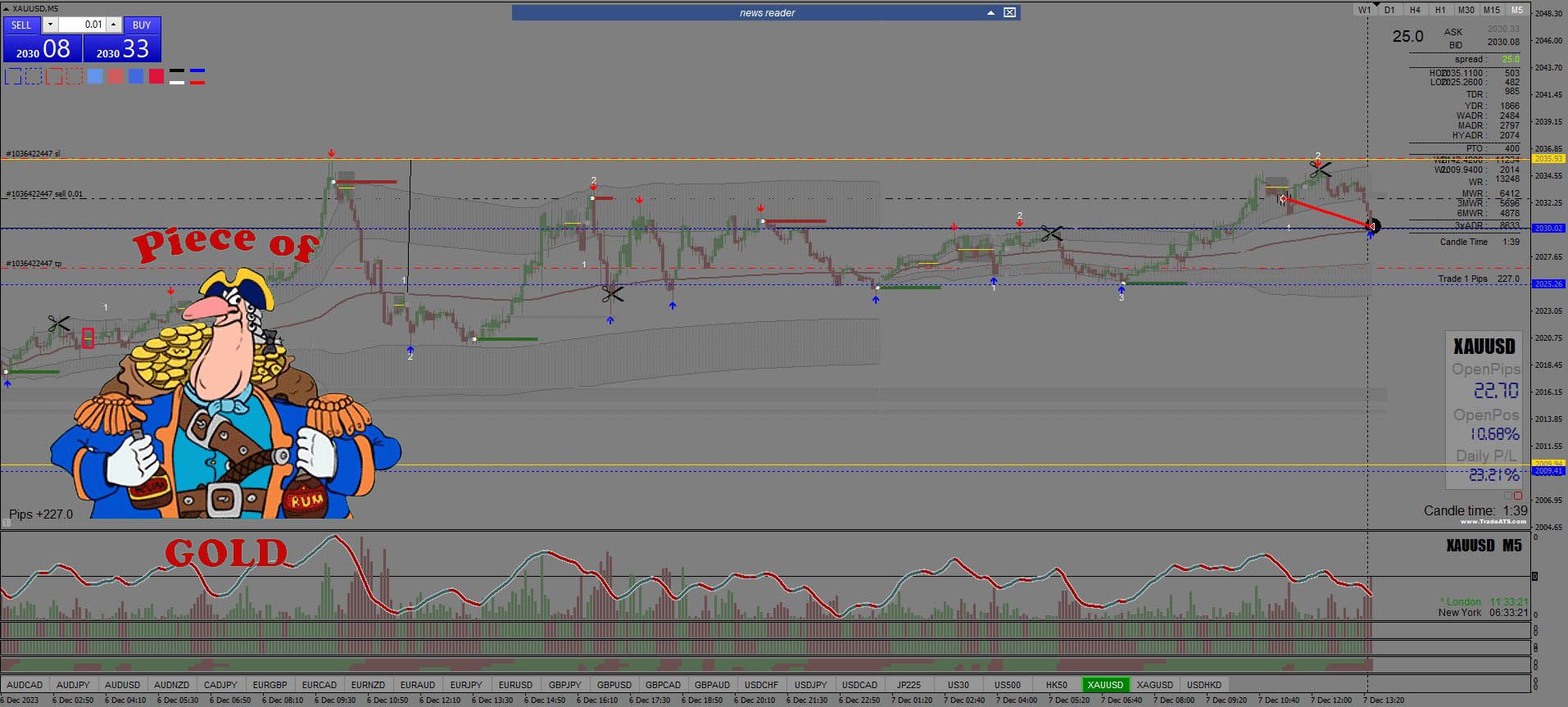1568x707 pixels.
Task: Open the US30 index tab
Action: pos(958,685)
